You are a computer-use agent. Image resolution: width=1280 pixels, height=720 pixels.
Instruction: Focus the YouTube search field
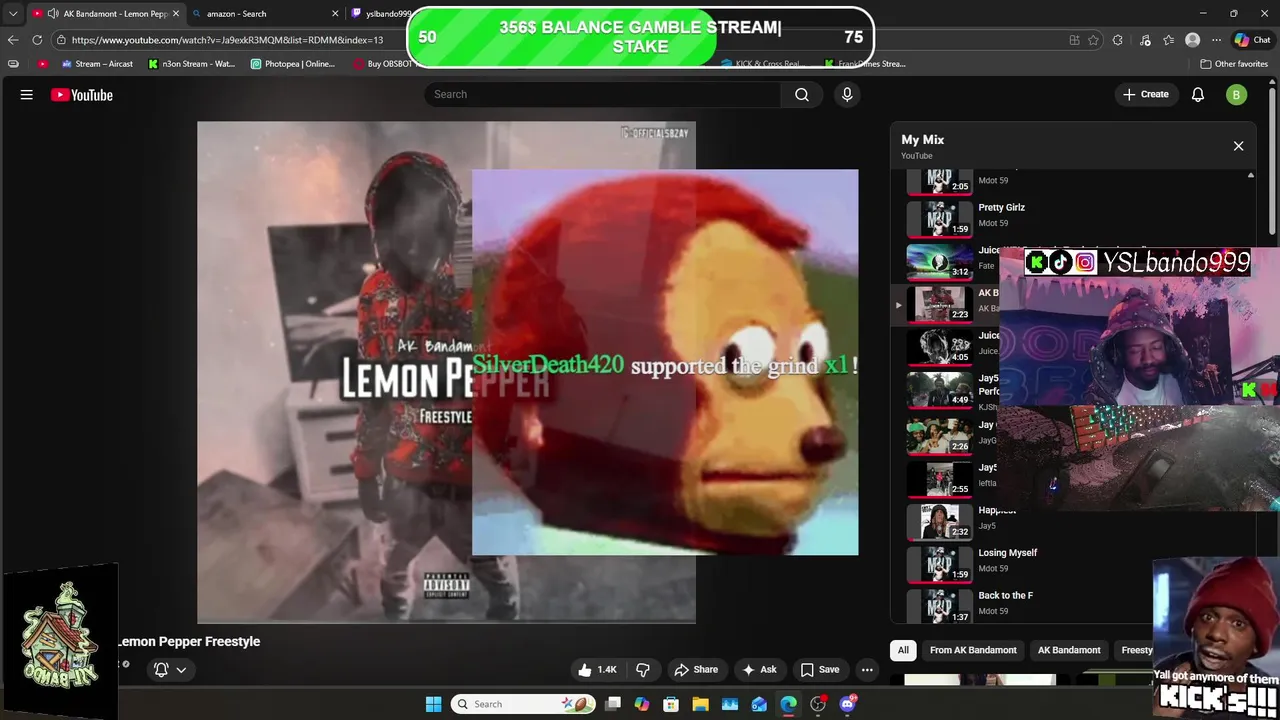[603, 94]
